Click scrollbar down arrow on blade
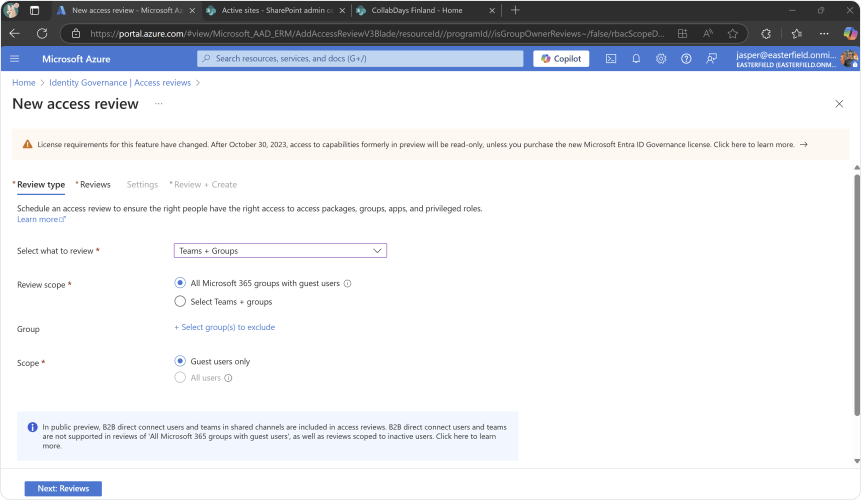This screenshot has height=500, width=861. tap(857, 461)
